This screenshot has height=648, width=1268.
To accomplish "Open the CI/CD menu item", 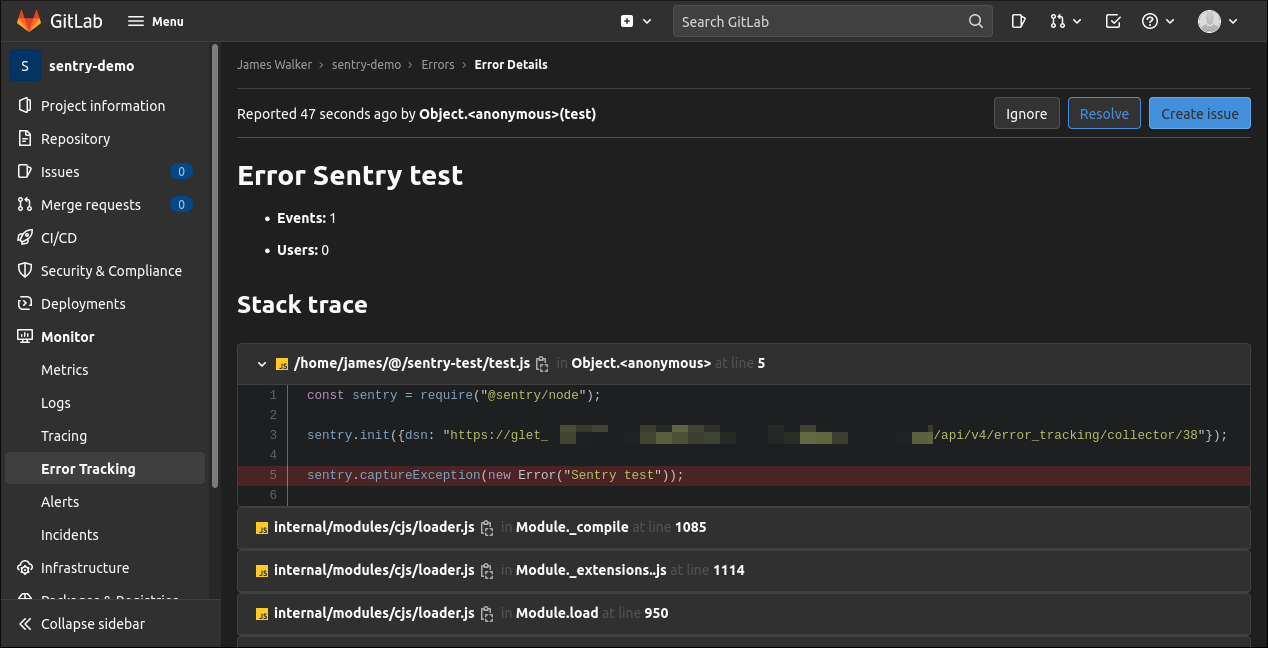I will point(105,237).
